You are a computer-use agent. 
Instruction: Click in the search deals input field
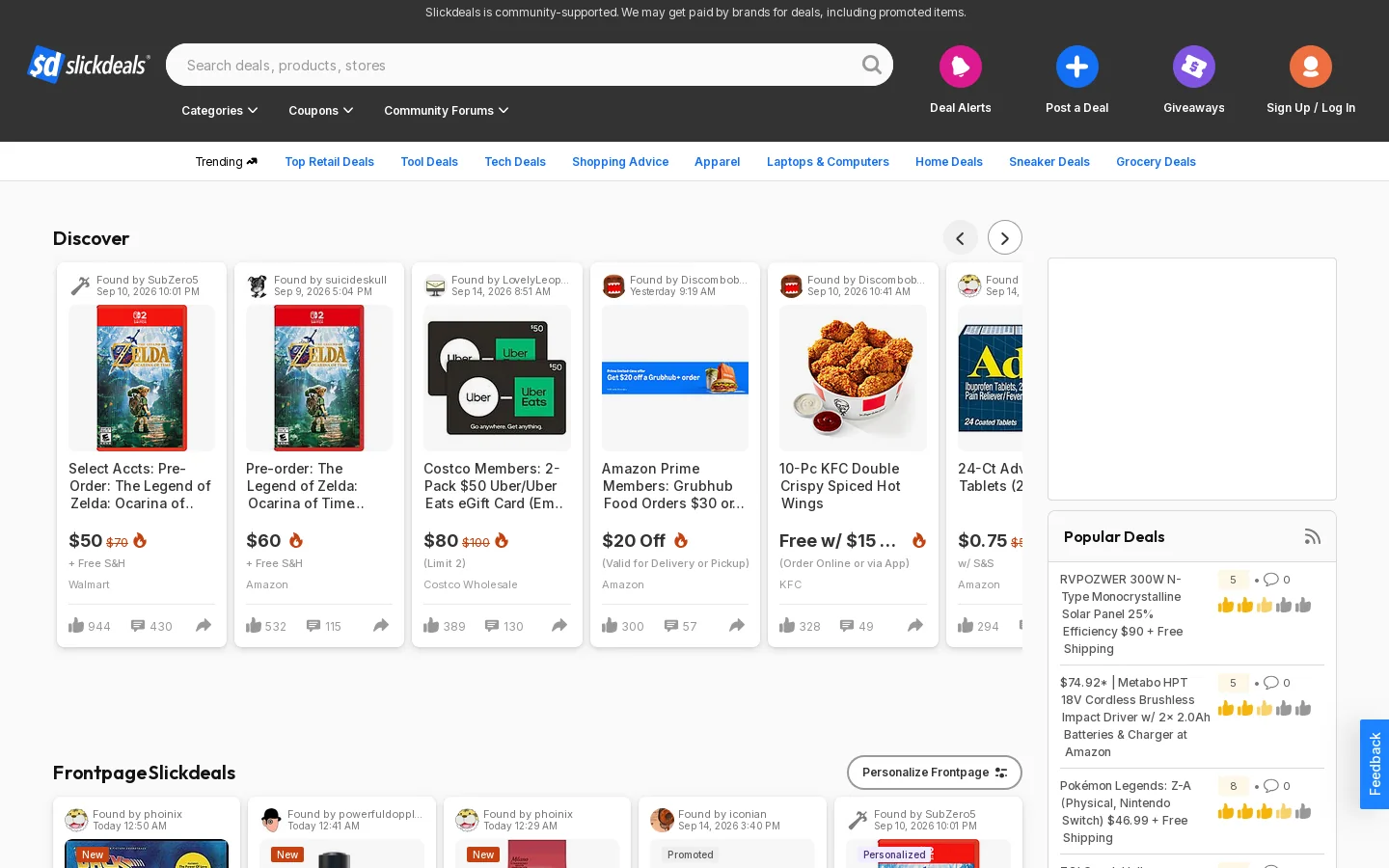(x=519, y=65)
